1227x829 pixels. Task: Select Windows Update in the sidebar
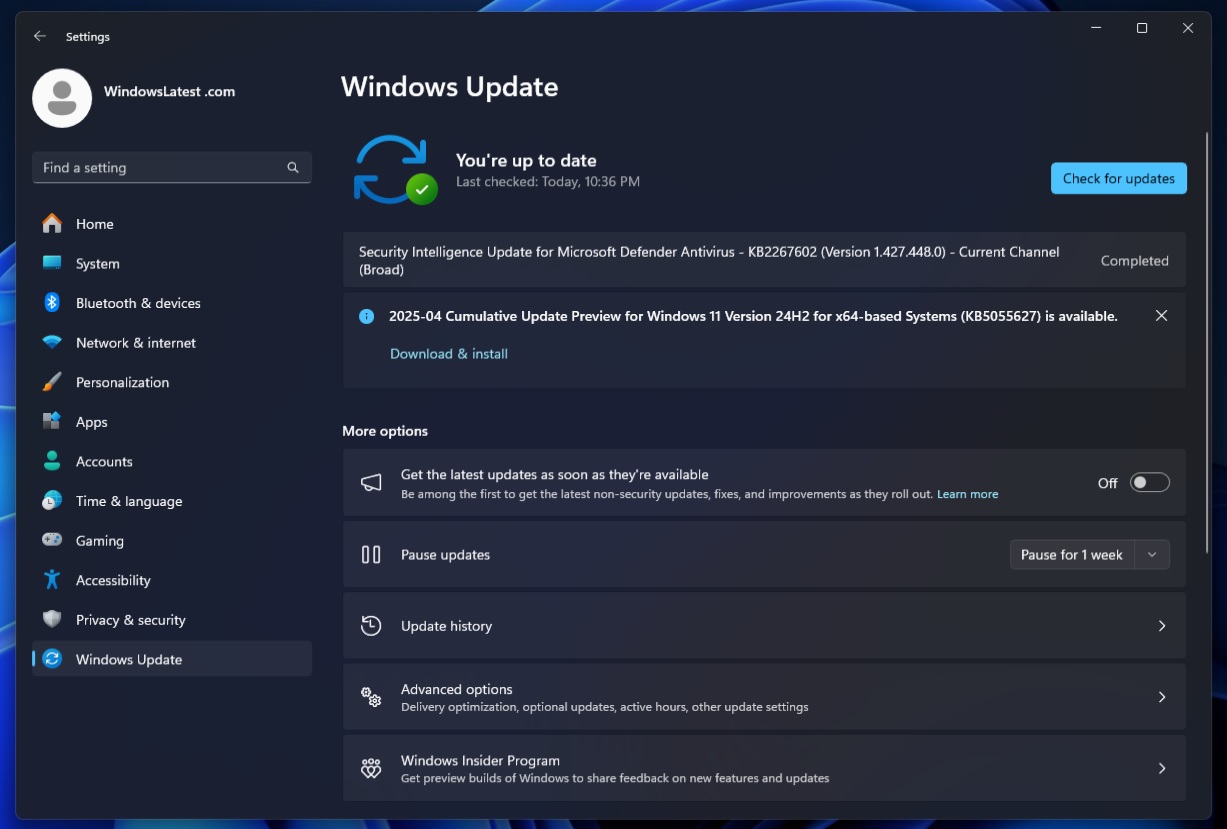pos(128,659)
